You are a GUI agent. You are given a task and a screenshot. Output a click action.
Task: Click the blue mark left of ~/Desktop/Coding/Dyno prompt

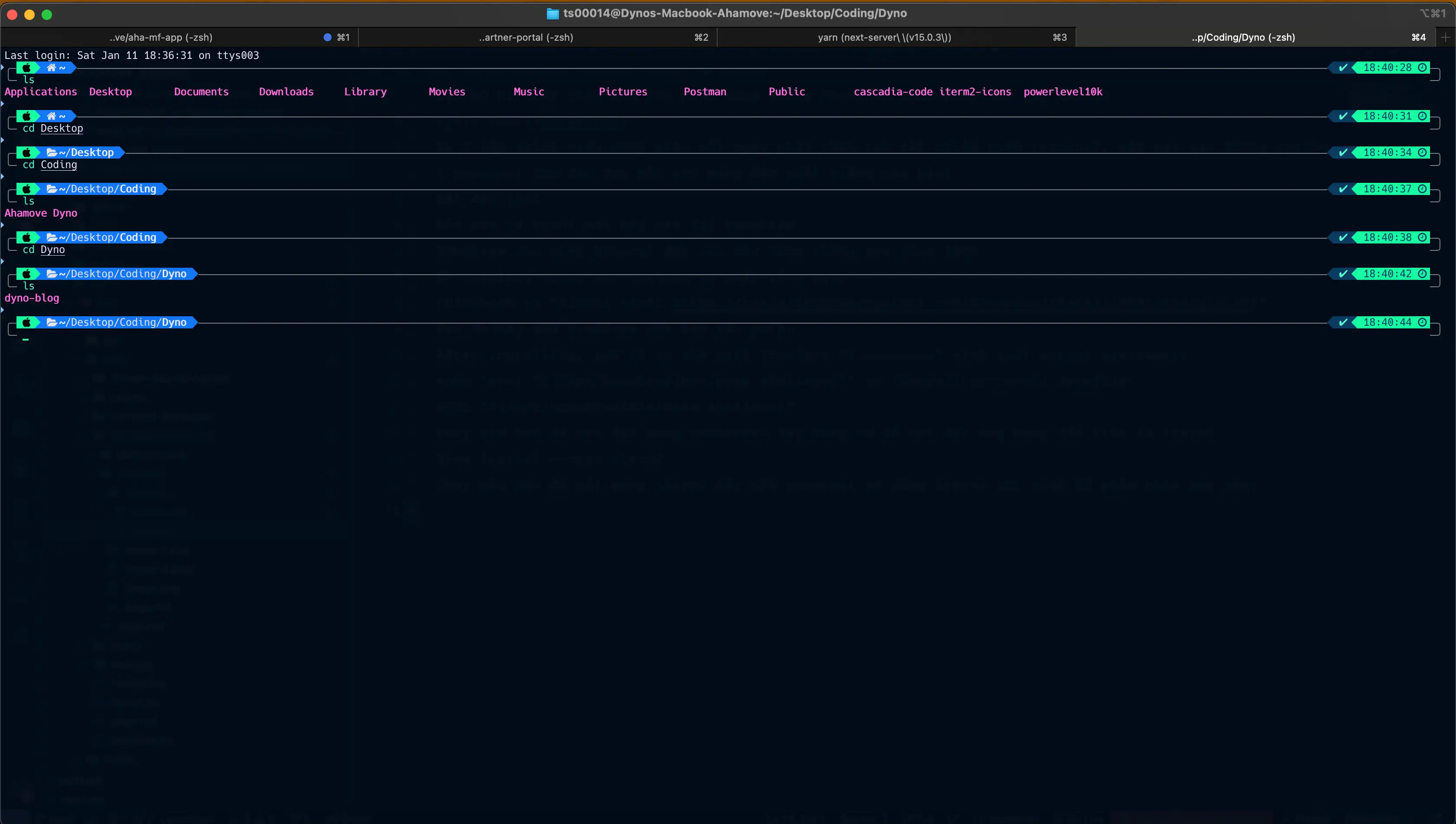pos(3,262)
